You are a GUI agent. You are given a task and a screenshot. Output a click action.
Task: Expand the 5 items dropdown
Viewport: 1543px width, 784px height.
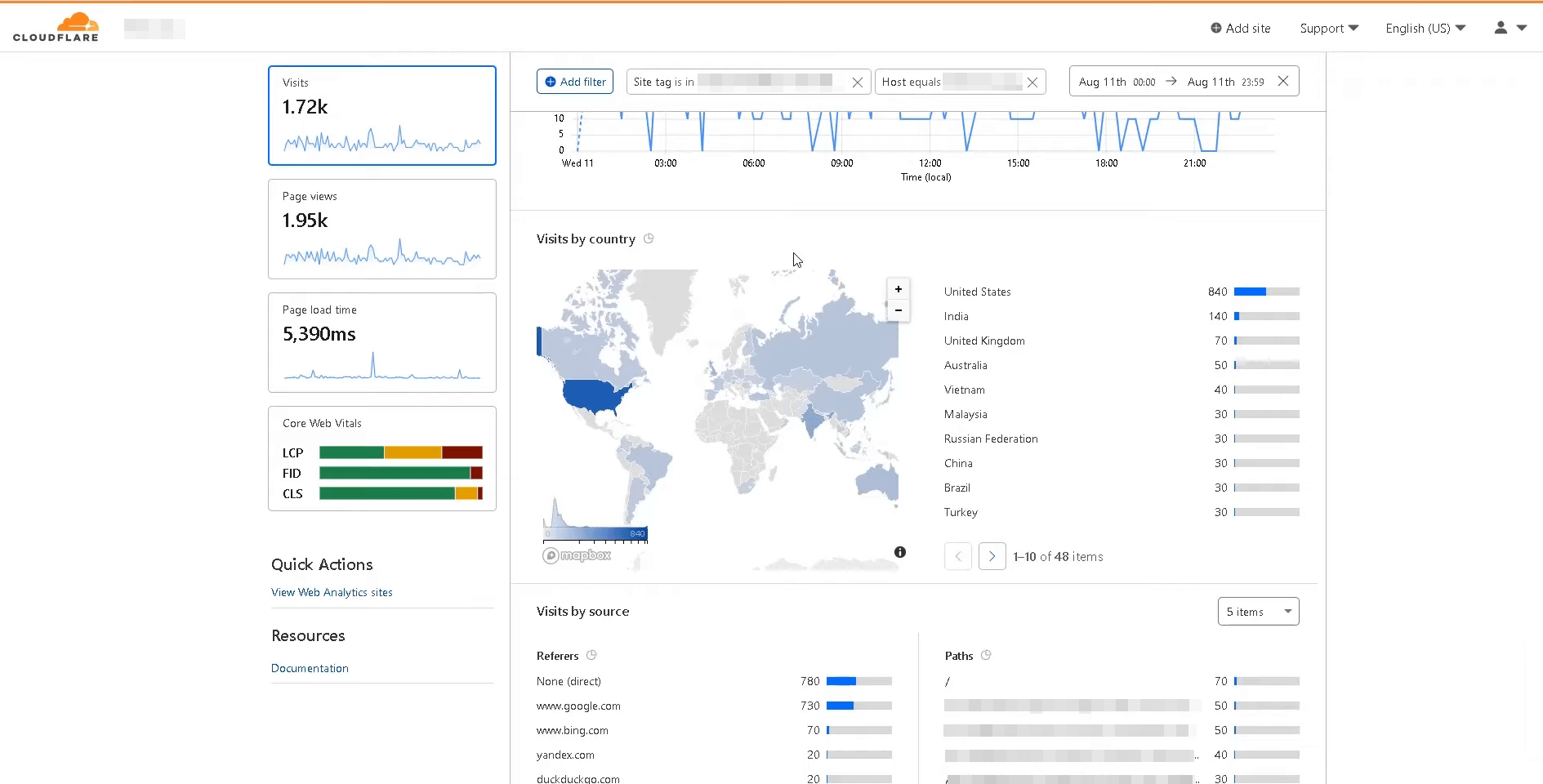pos(1258,612)
